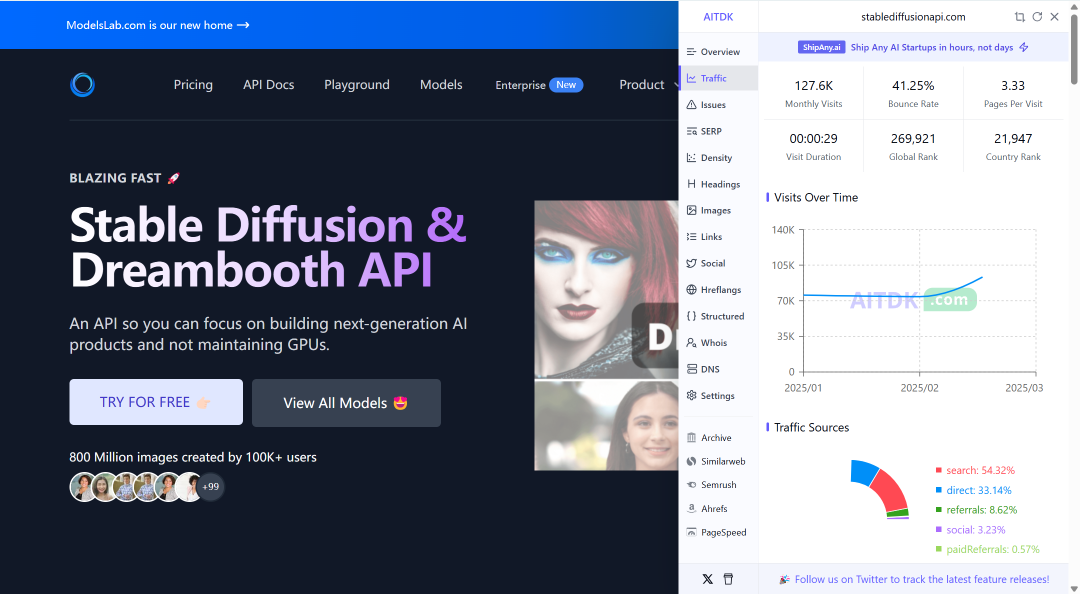Click the trash icon at panel bottom
1080x594 pixels.
click(728, 579)
